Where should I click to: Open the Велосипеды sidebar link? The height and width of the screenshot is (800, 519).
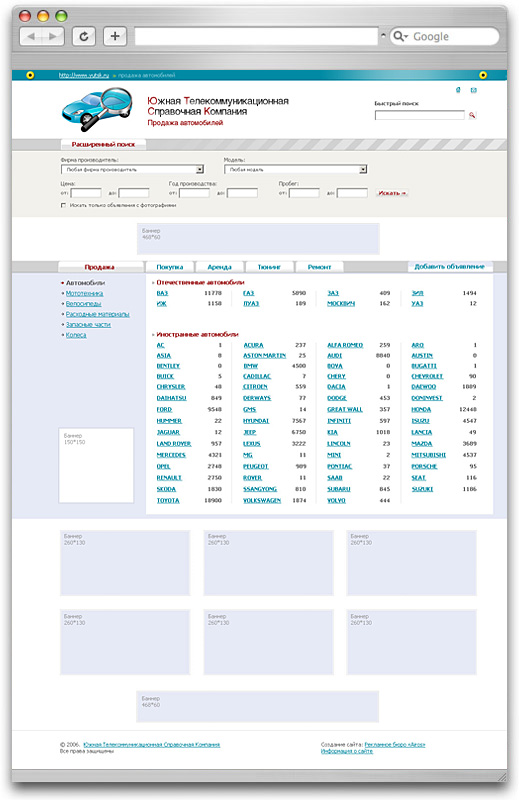coord(83,304)
